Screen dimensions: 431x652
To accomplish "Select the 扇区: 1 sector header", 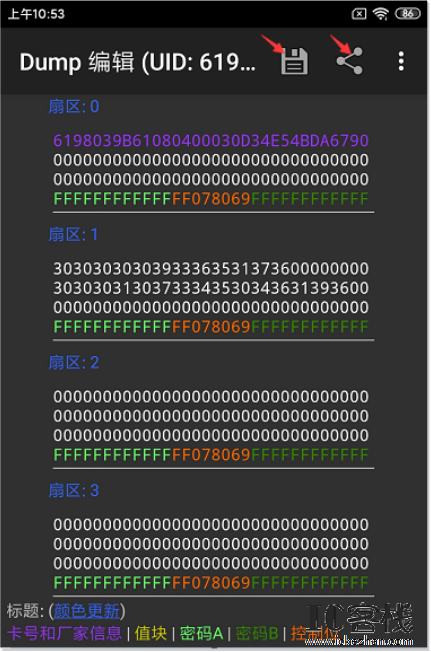I will tap(73, 235).
